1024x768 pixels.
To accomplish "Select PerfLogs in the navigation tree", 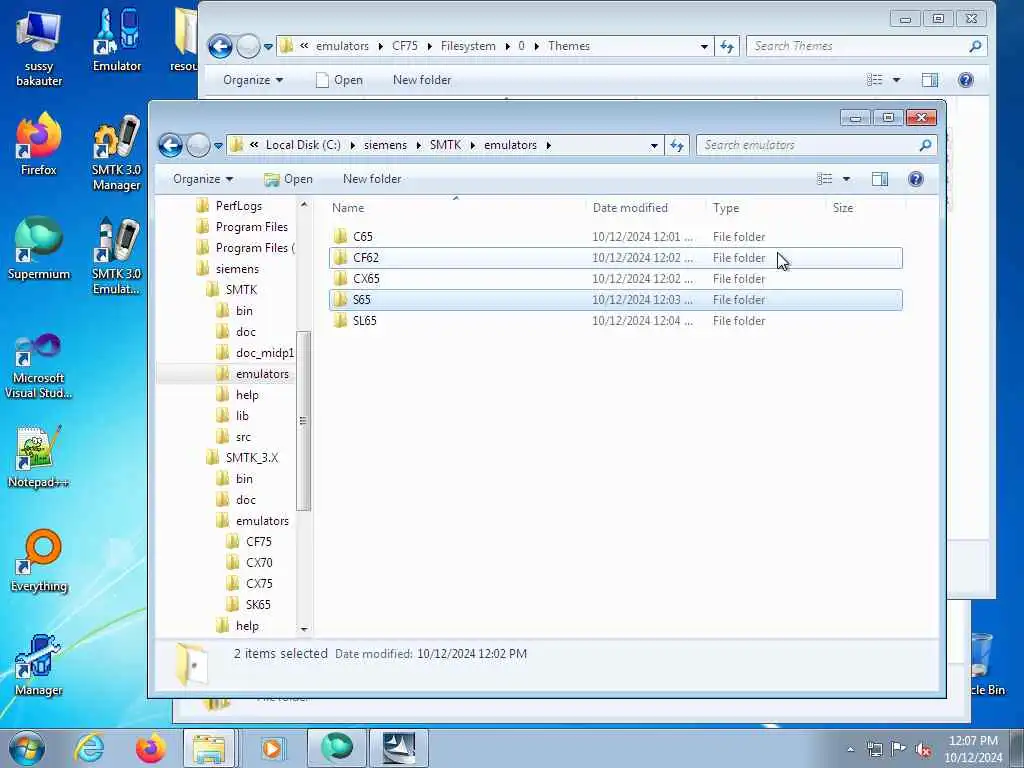I will (x=238, y=206).
